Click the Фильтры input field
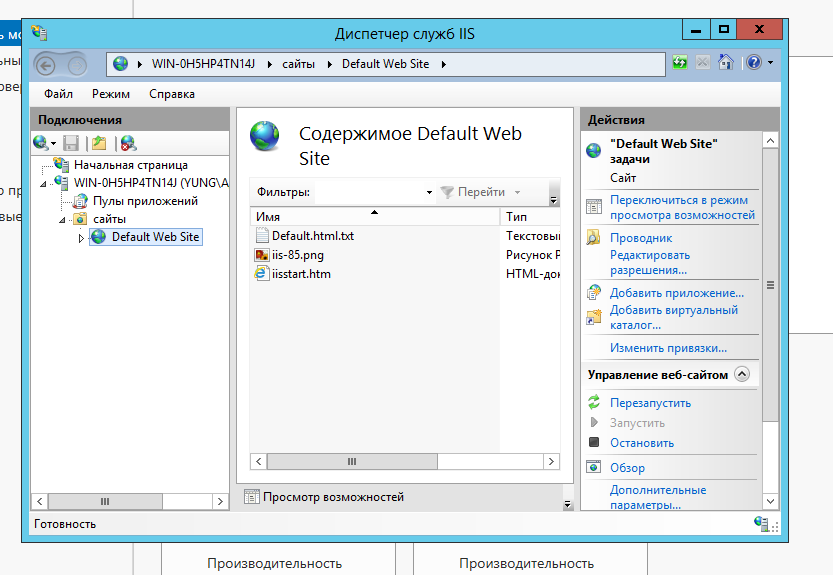833x575 pixels. point(370,192)
